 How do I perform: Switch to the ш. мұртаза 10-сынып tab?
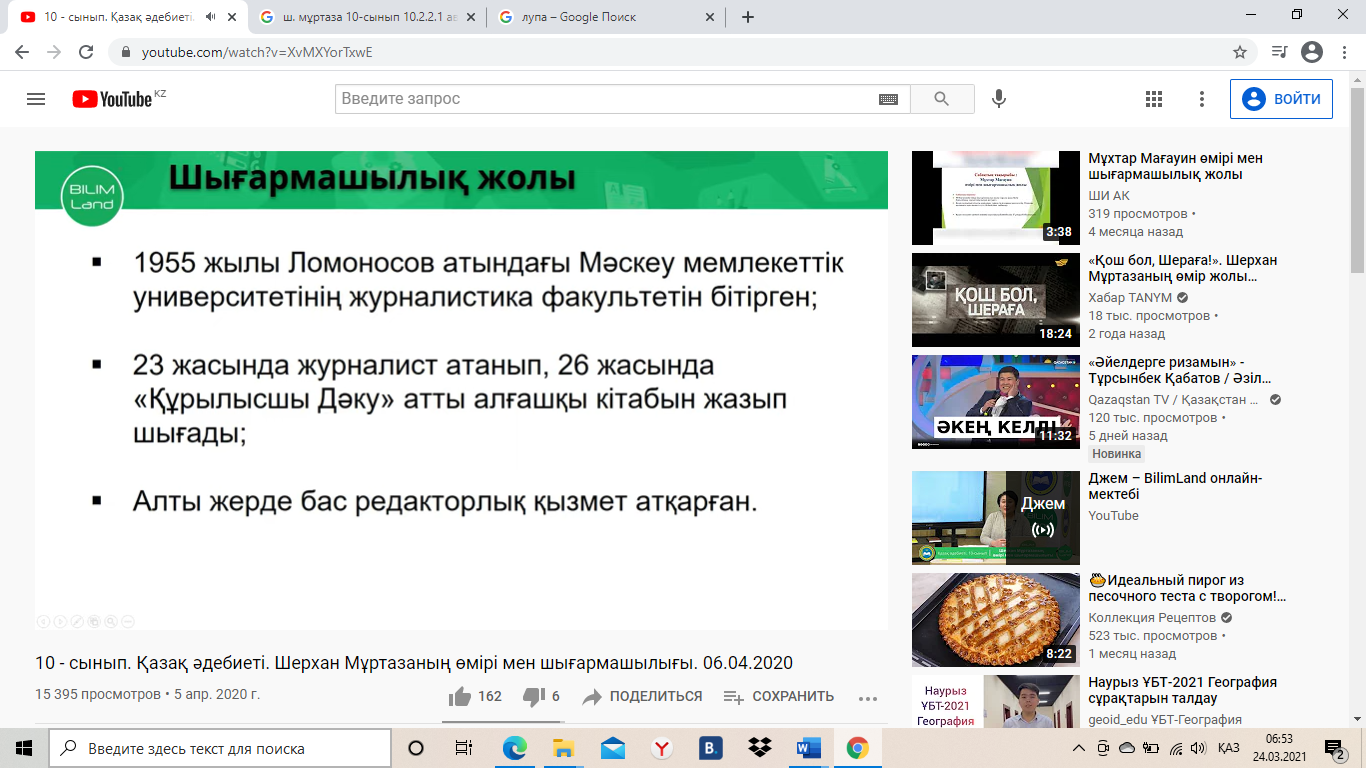(x=367, y=17)
